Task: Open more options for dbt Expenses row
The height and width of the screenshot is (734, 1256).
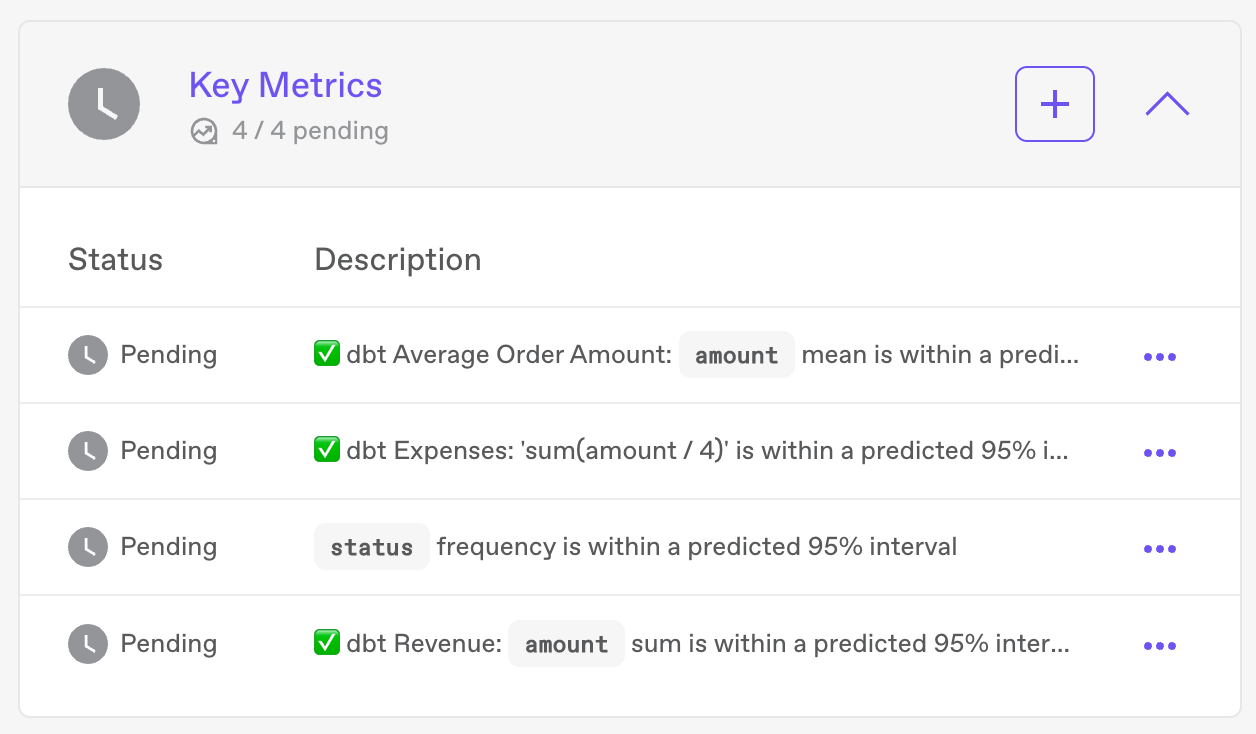Action: coord(1159,453)
